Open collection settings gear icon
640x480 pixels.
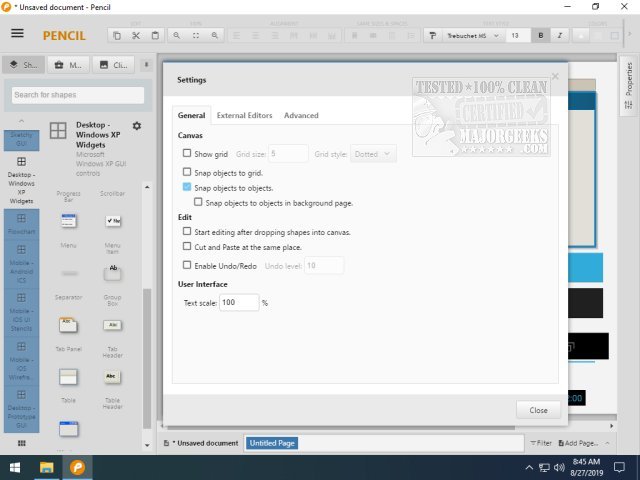(137, 126)
